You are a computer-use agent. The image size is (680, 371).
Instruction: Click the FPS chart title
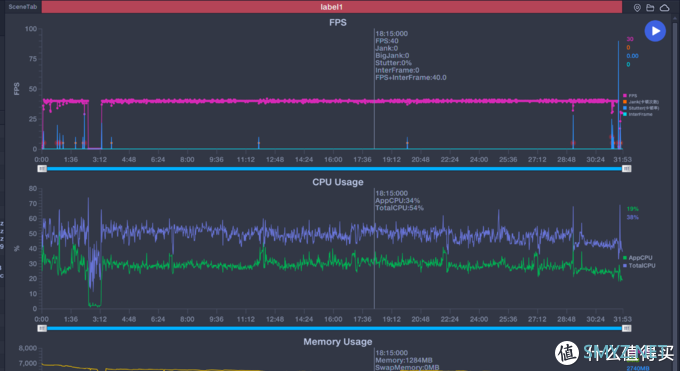pyautogui.click(x=338, y=23)
